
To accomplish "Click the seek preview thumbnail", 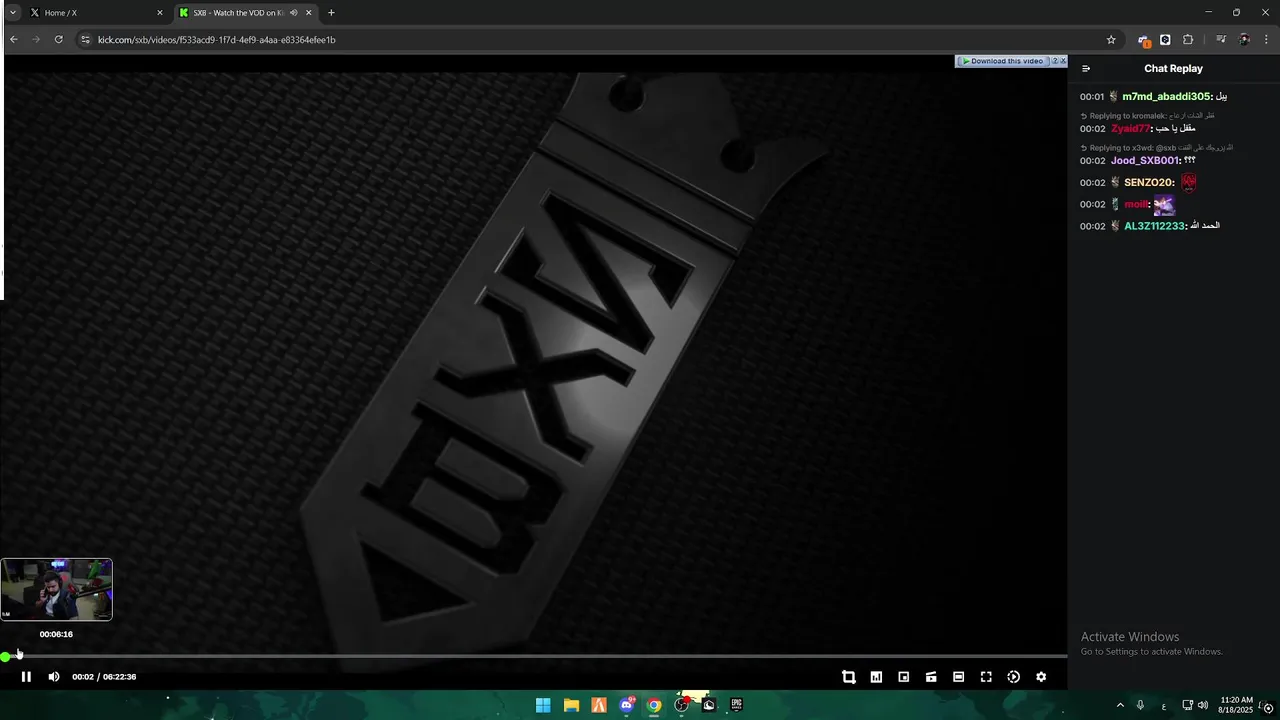I will (56, 590).
